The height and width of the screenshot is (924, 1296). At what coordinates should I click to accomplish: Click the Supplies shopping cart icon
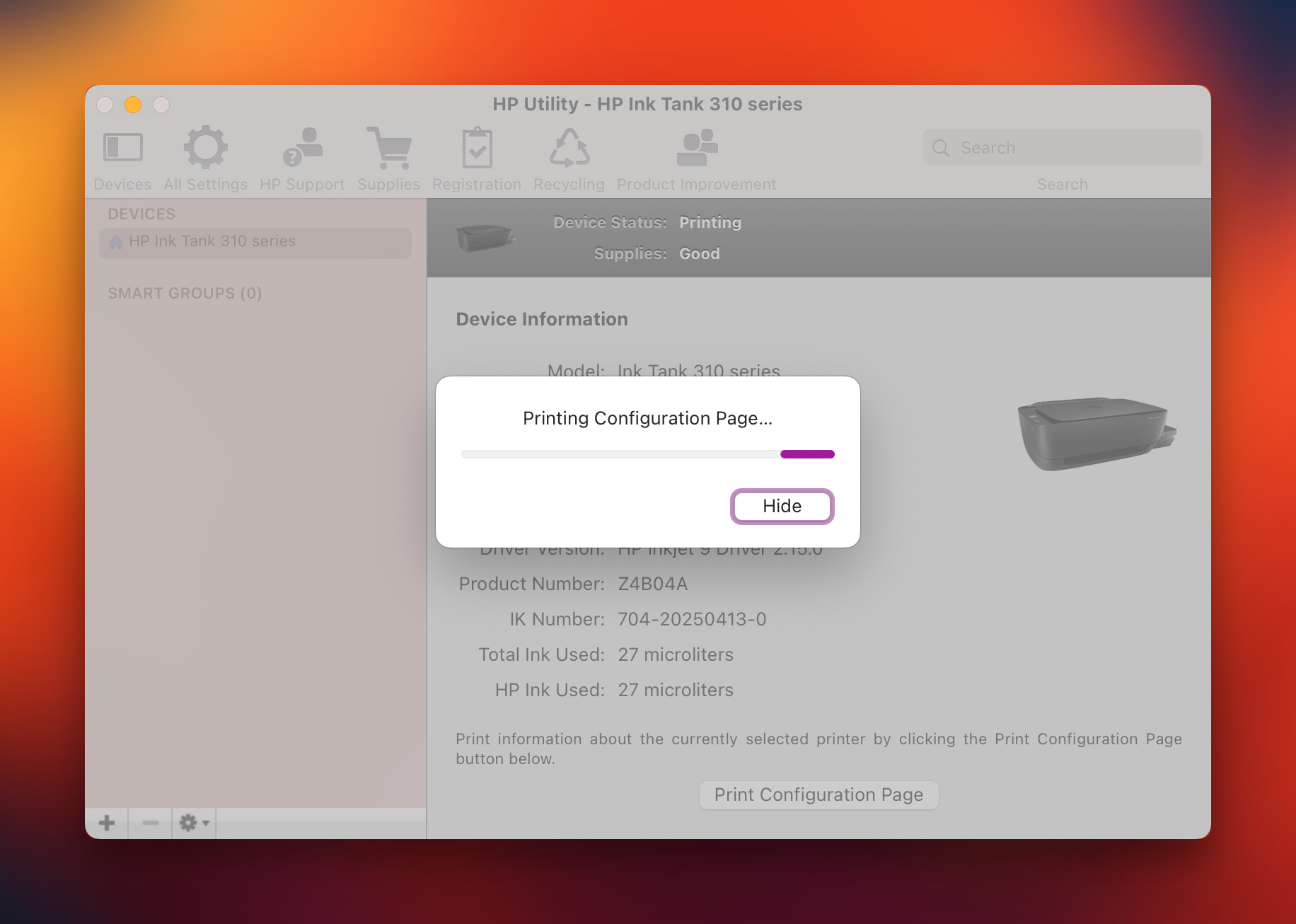(x=389, y=147)
